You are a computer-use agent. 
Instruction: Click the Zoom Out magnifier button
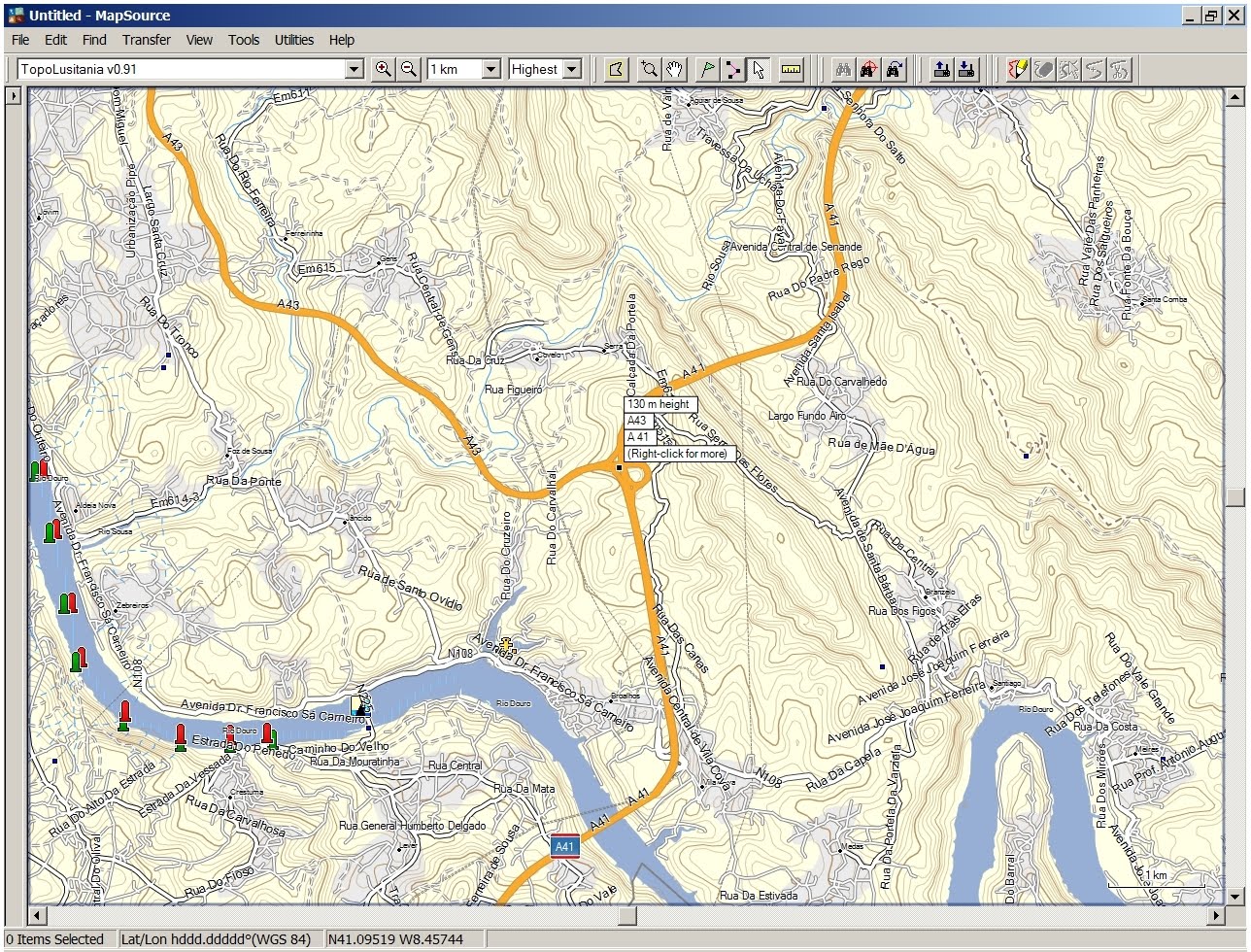point(410,69)
